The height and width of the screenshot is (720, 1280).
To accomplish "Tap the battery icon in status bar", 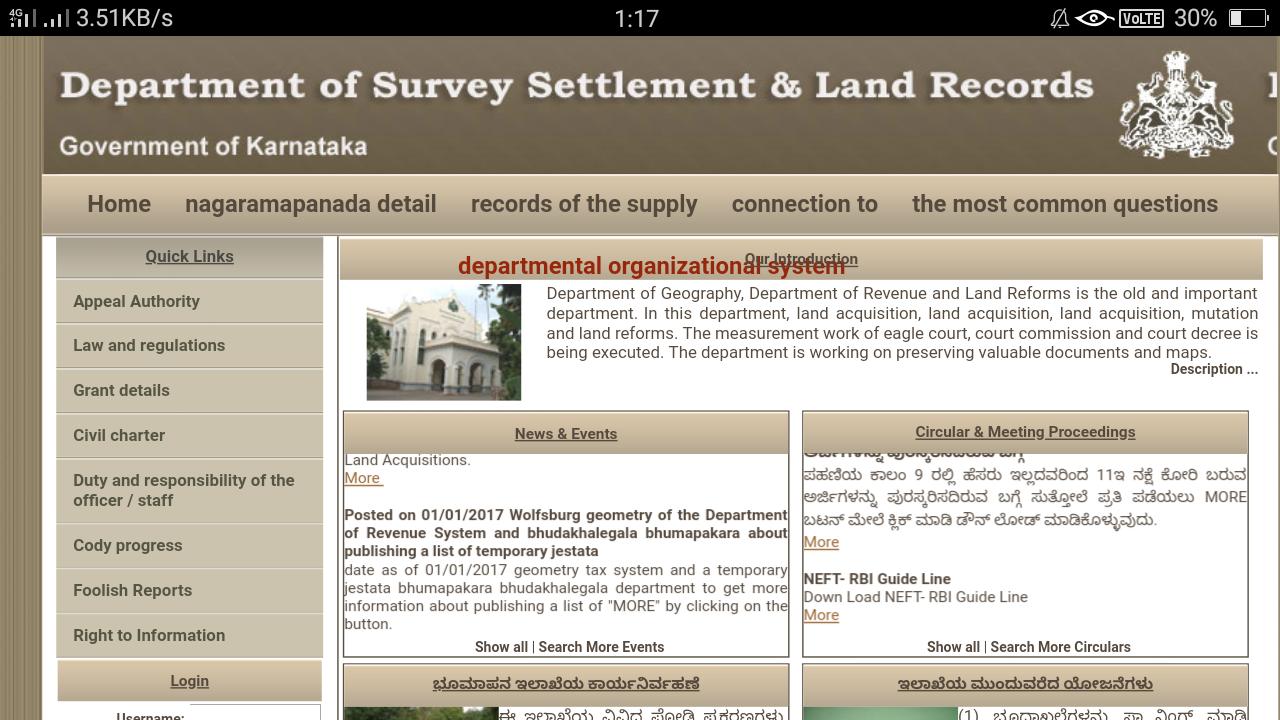I will coord(1247,18).
